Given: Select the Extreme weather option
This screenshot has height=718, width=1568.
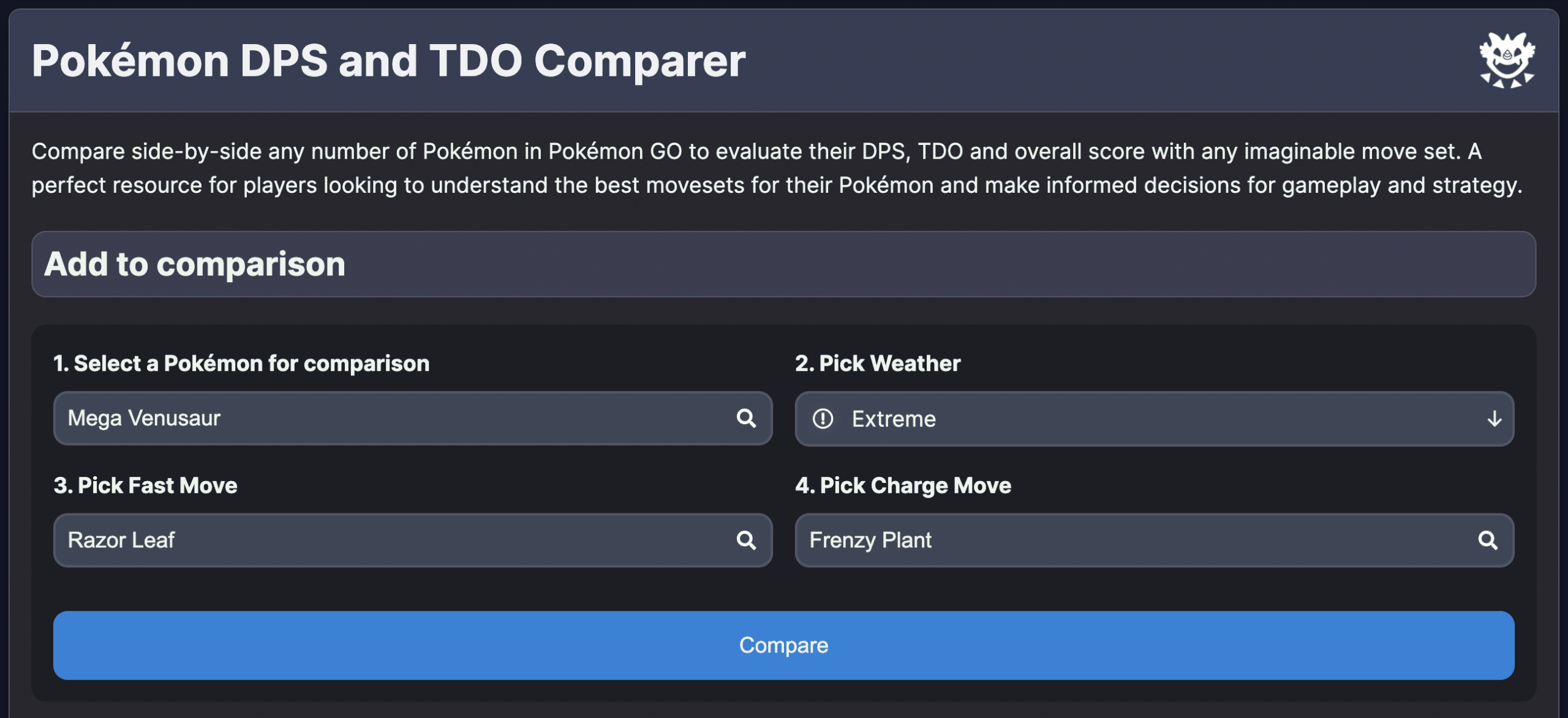Looking at the screenshot, I should 894,419.
